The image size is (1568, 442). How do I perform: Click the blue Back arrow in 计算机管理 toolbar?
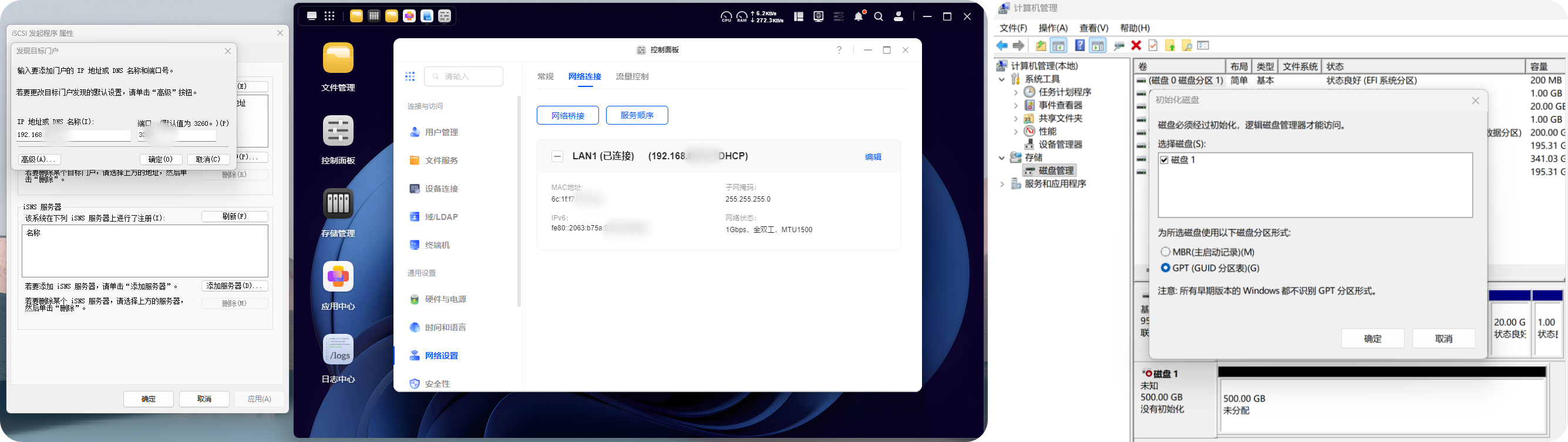pyautogui.click(x=1002, y=46)
